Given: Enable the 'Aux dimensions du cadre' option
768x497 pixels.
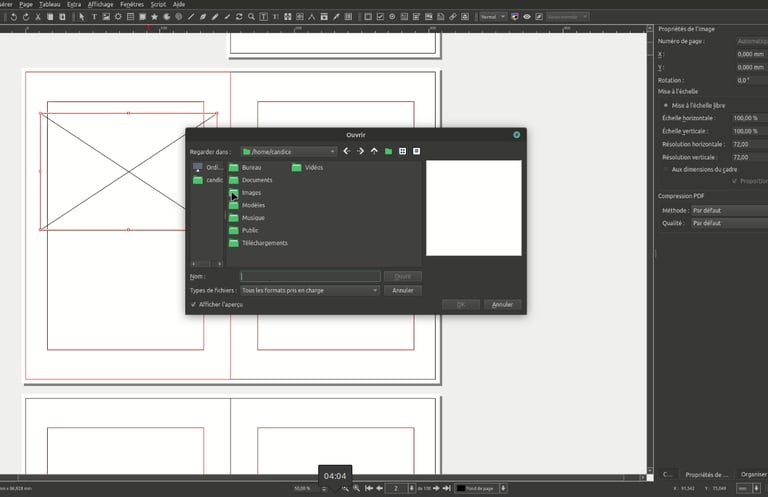Looking at the screenshot, I should pos(666,169).
